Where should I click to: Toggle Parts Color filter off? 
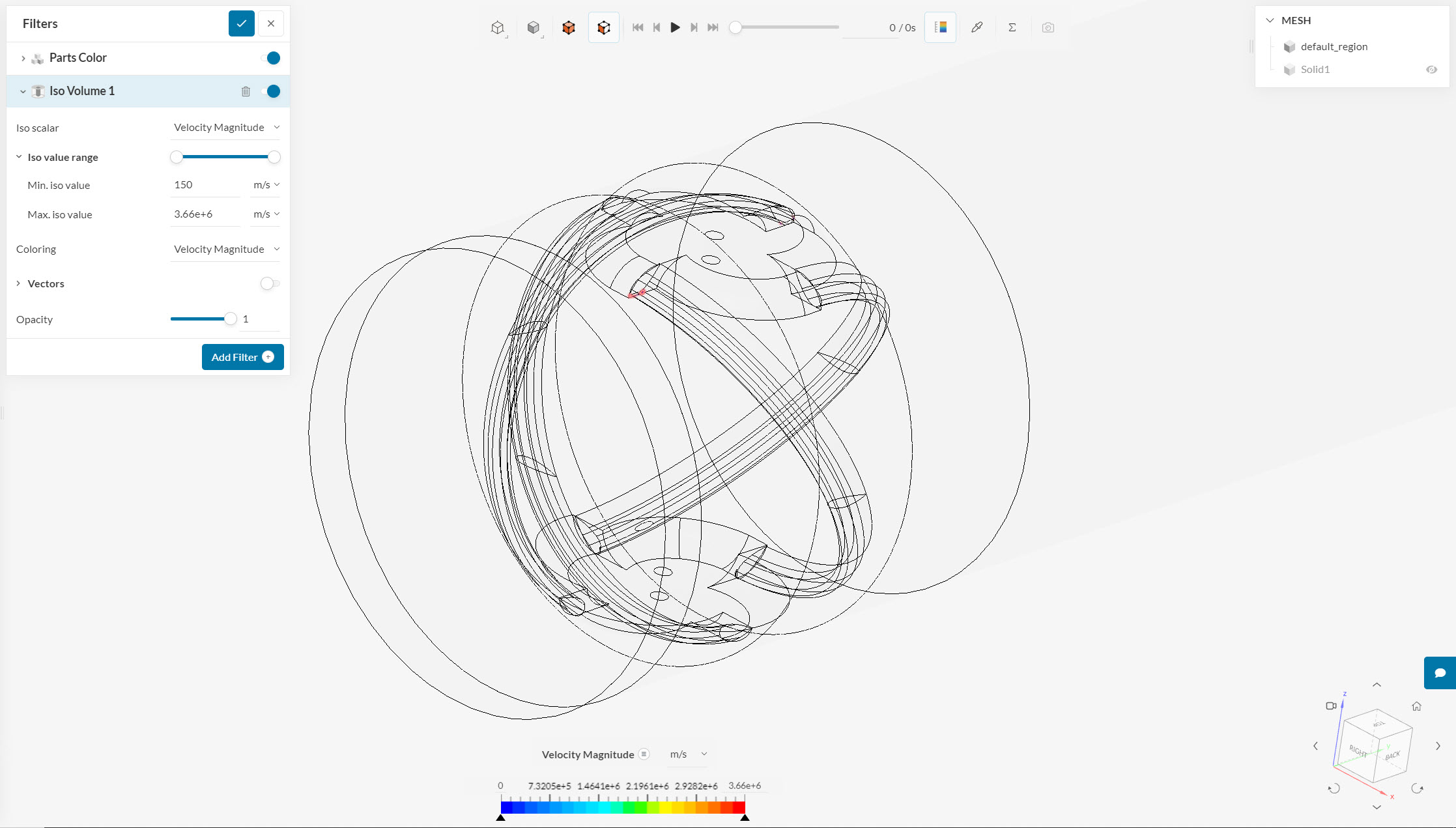pos(271,58)
